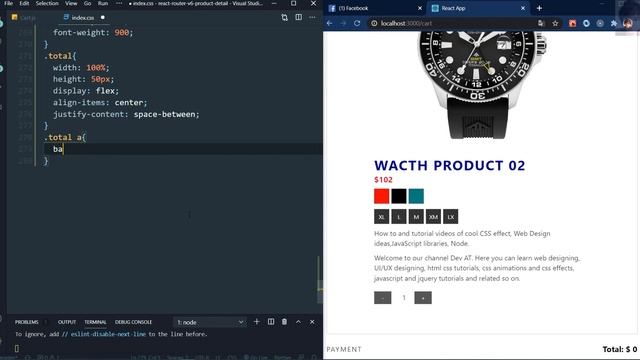The width and height of the screenshot is (640, 360).
Task: Reload the localhost page
Action: 357,23
